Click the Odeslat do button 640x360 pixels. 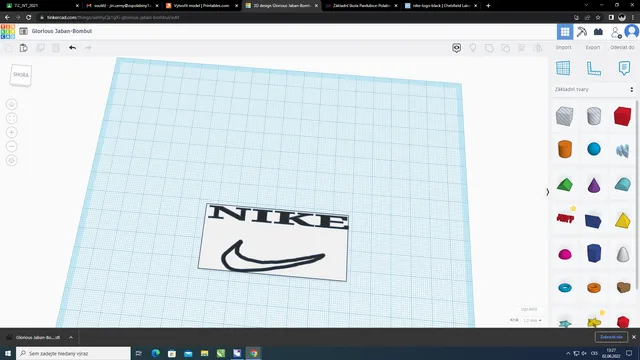[x=622, y=47]
